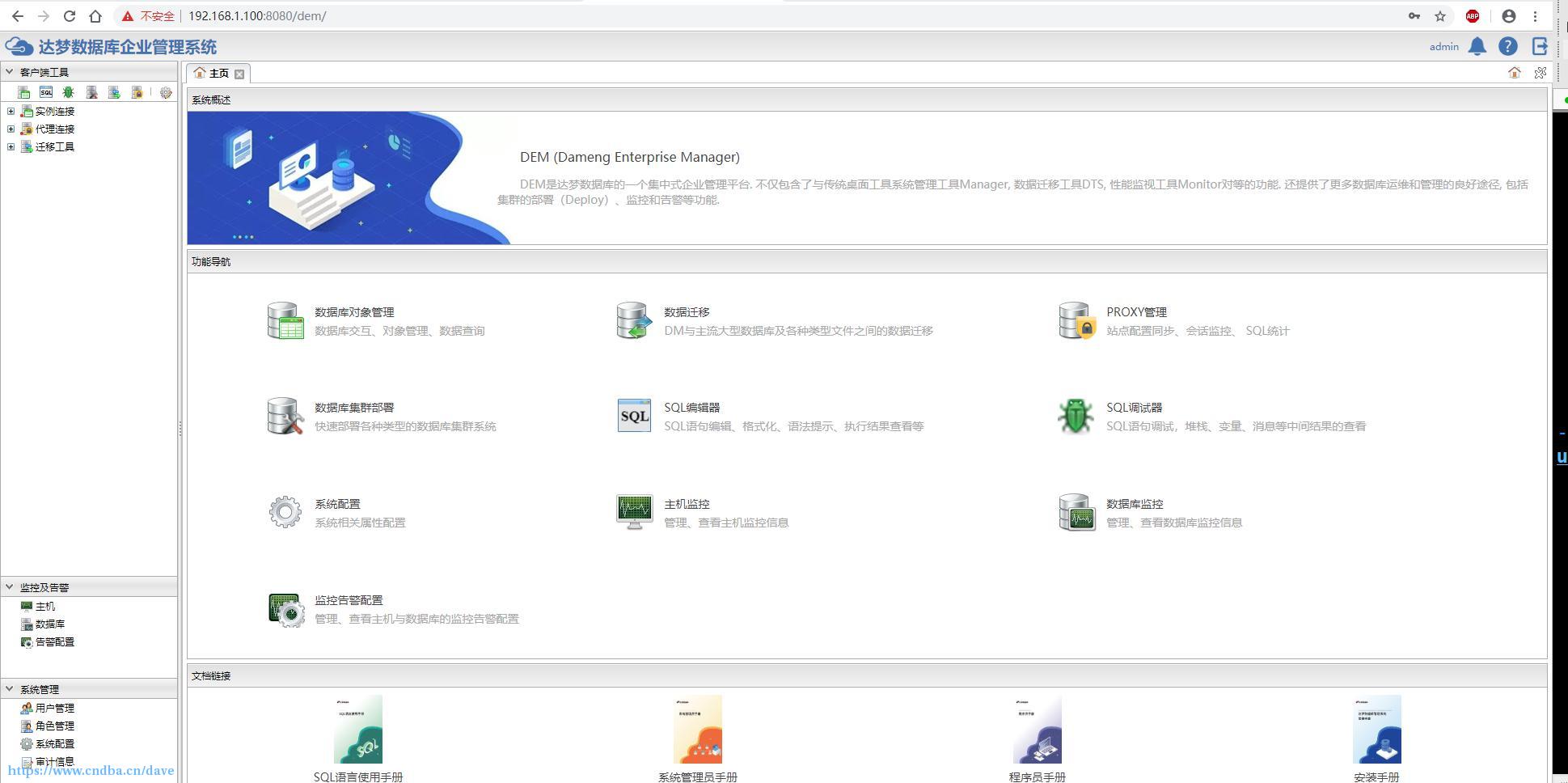Open the browser three-dot menu
1568x783 pixels.
pyautogui.click(x=1535, y=16)
